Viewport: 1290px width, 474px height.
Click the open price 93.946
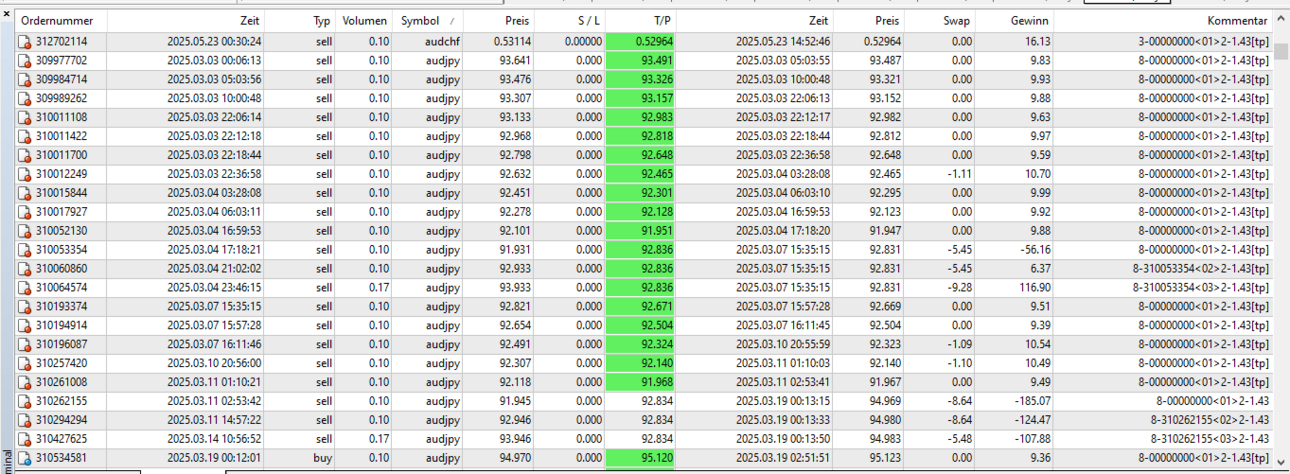coord(514,439)
